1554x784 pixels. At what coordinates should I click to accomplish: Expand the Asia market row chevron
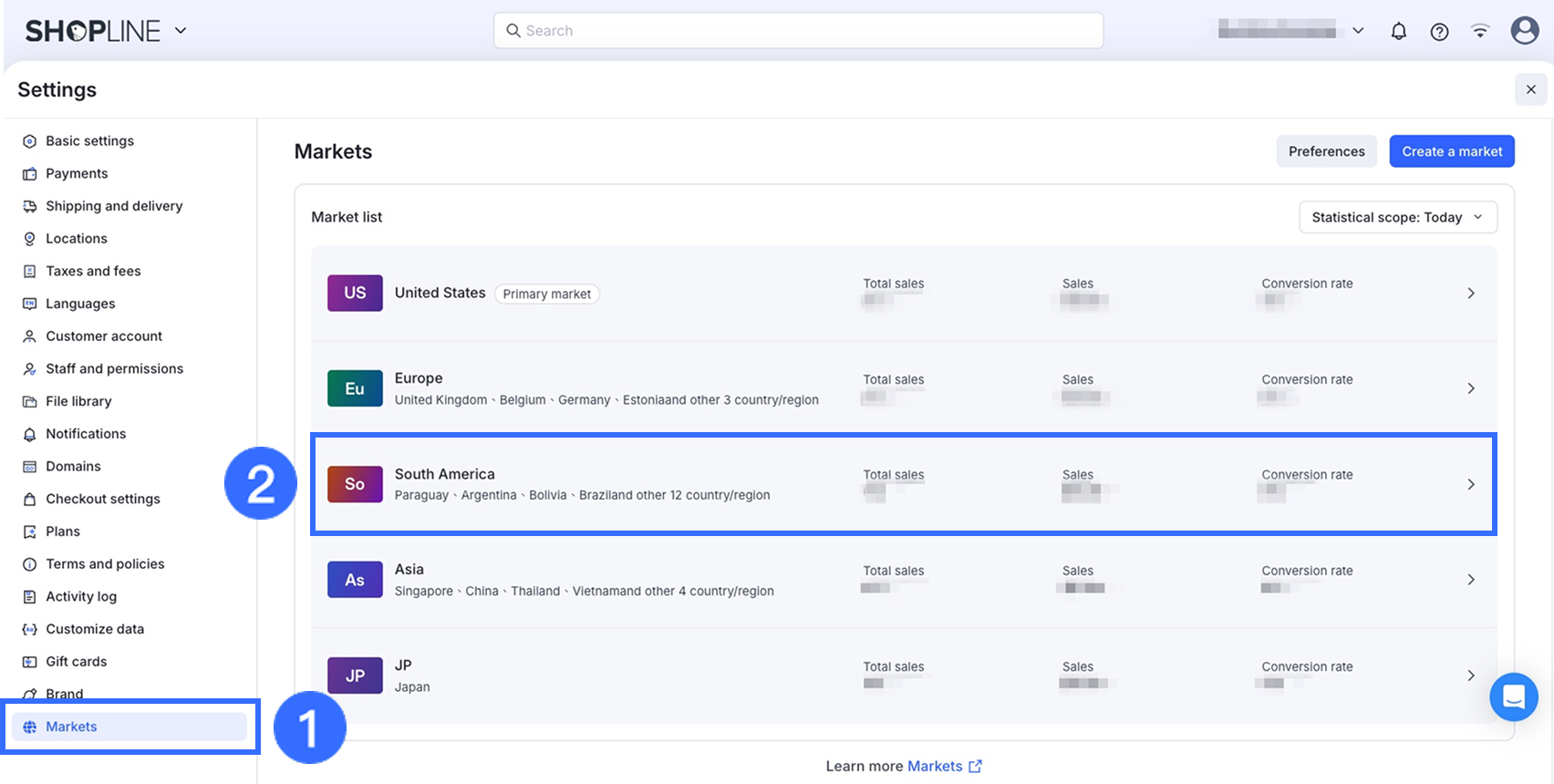tap(1470, 580)
